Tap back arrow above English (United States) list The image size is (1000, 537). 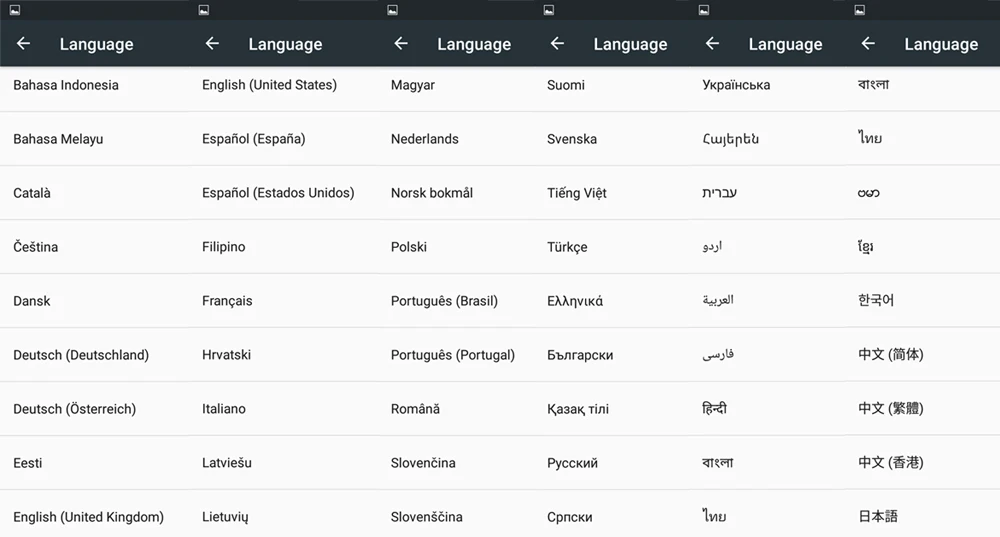212,43
